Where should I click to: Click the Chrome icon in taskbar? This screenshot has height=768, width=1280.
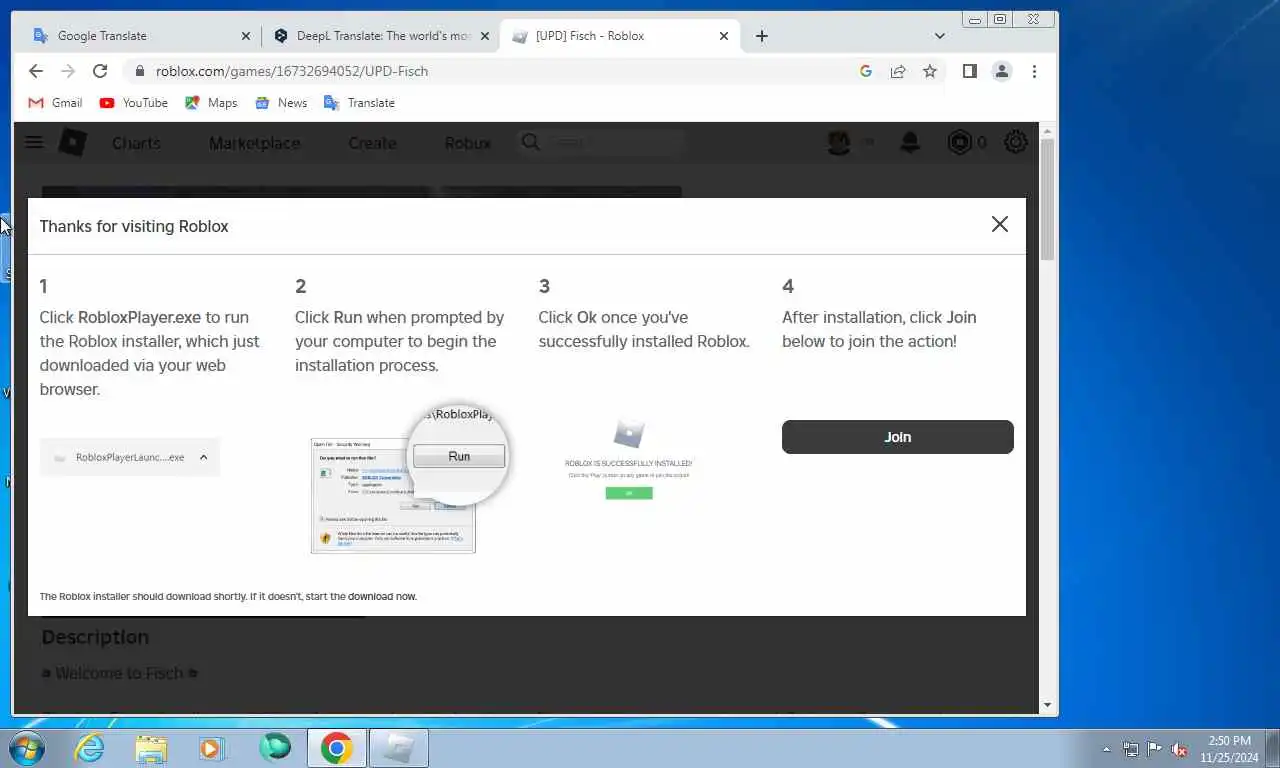pos(337,748)
